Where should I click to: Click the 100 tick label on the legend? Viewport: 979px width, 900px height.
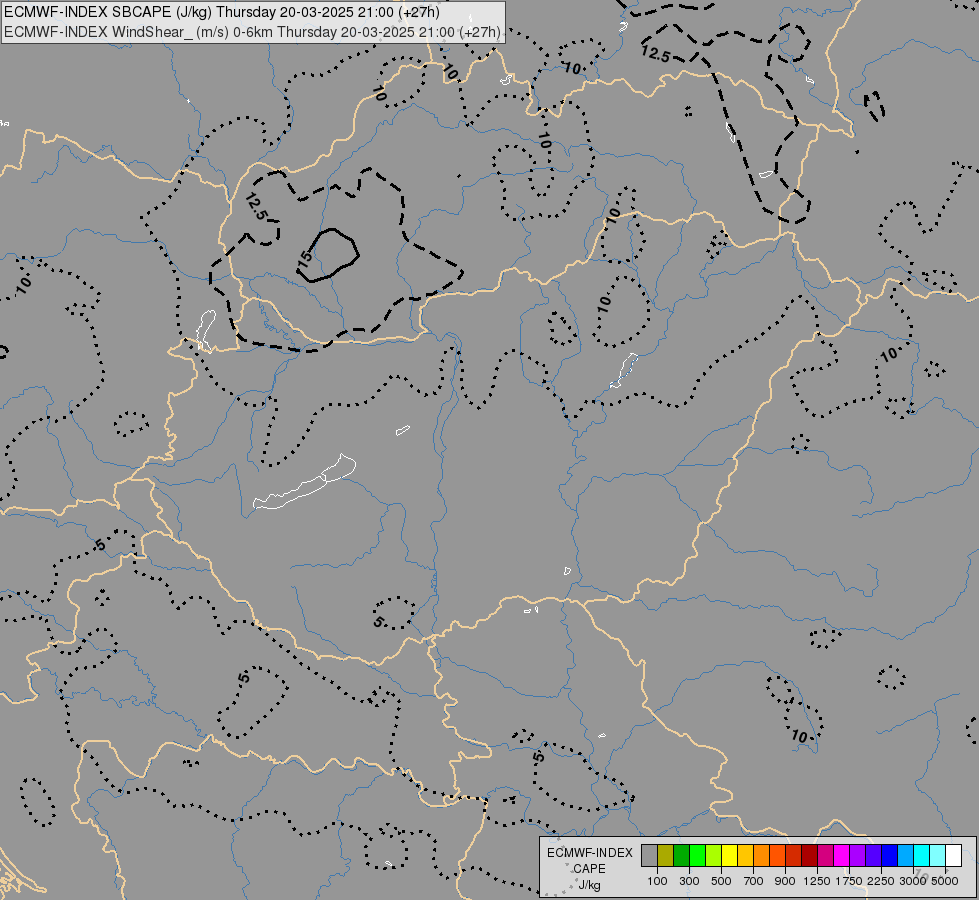pyautogui.click(x=657, y=881)
